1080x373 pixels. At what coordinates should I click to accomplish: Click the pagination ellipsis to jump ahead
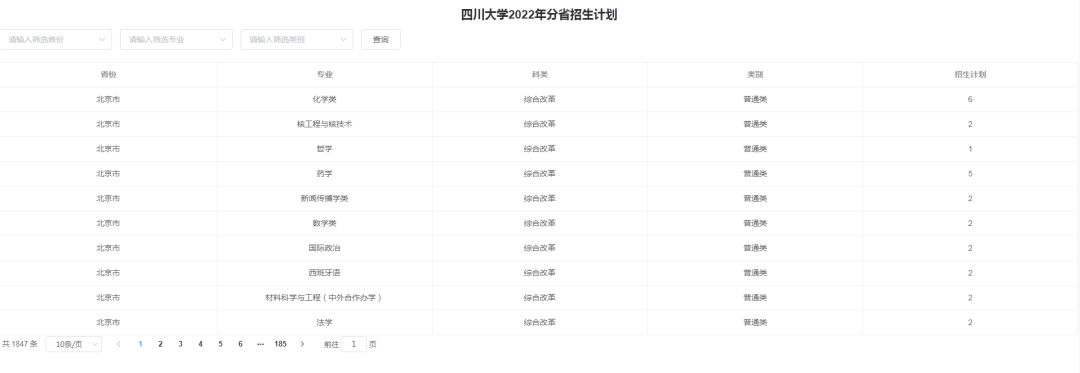(x=260, y=344)
